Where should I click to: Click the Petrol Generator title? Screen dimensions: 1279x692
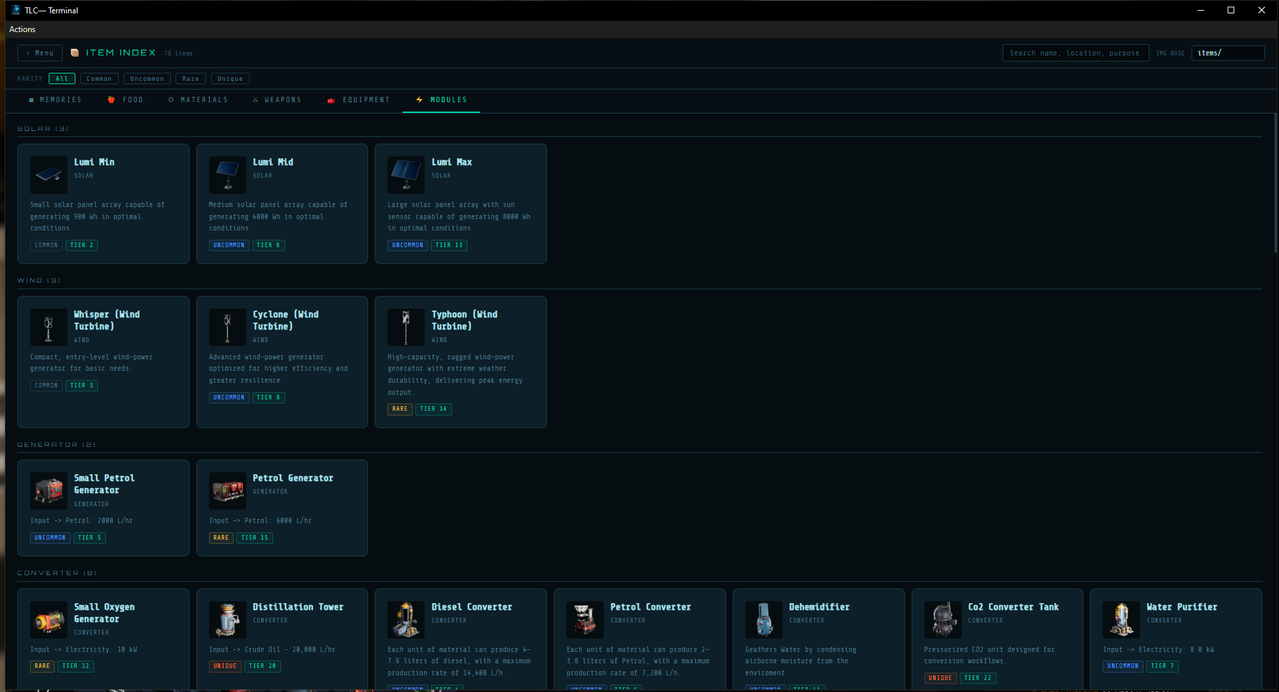click(293, 478)
